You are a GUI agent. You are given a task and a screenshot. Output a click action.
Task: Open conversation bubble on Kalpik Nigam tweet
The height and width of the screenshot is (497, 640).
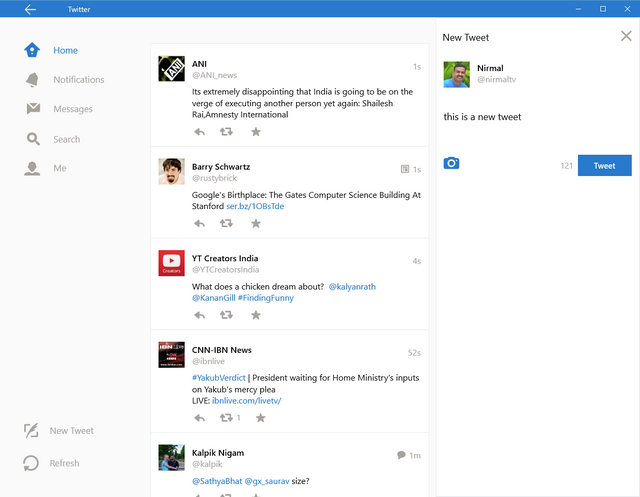[401, 455]
